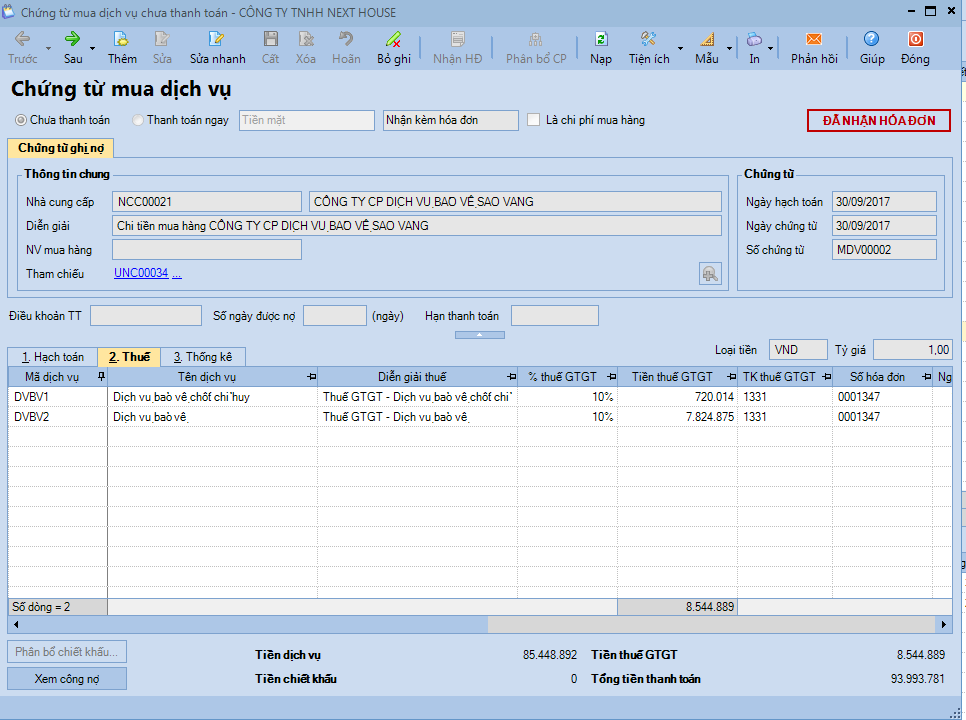Click the Nhà cung cấp code field NCC00021
Screen dimensions: 966x720
click(x=207, y=201)
